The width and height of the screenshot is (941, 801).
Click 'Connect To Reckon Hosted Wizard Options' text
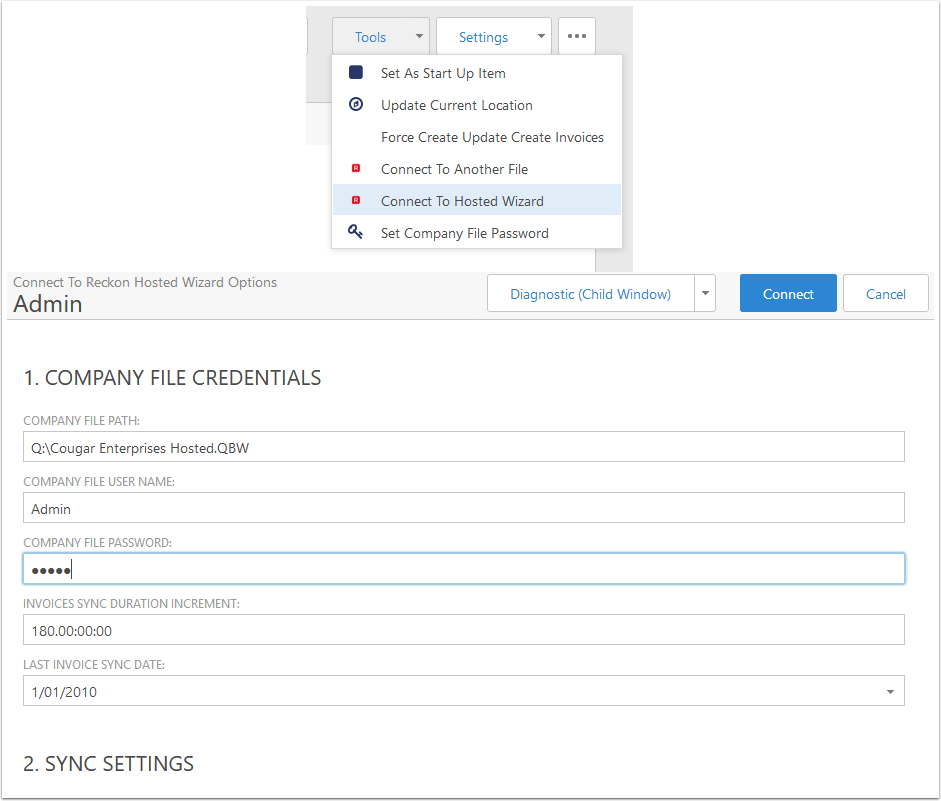coord(145,283)
